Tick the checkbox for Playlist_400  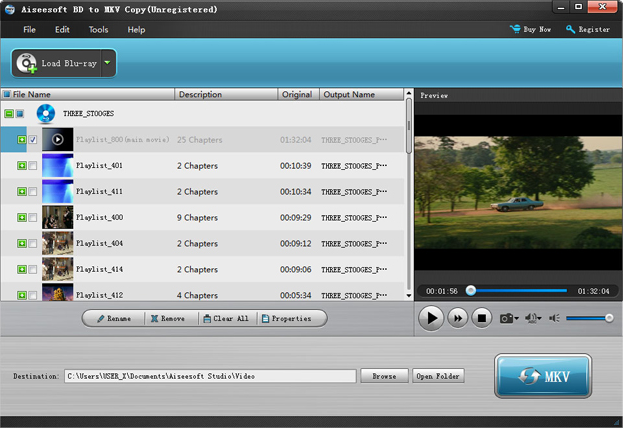(x=33, y=218)
